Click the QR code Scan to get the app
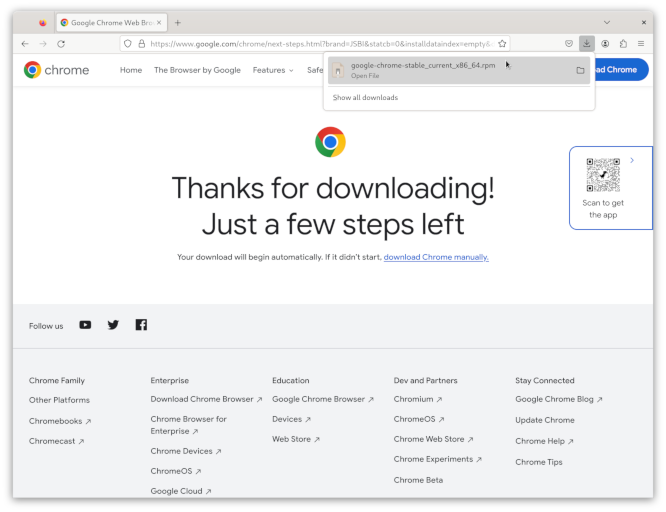This screenshot has height=512, width=666. tap(603, 175)
